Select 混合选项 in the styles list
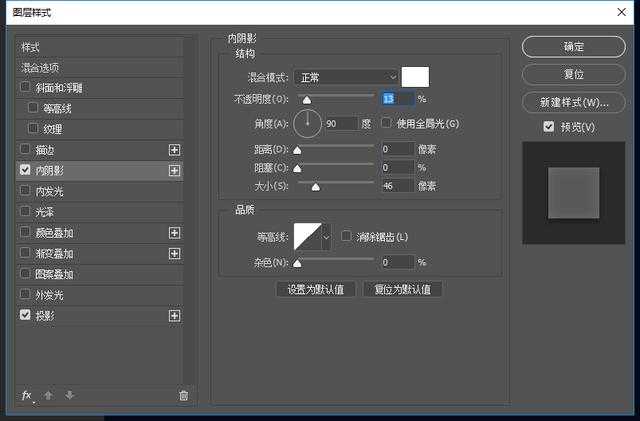 click(x=41, y=67)
